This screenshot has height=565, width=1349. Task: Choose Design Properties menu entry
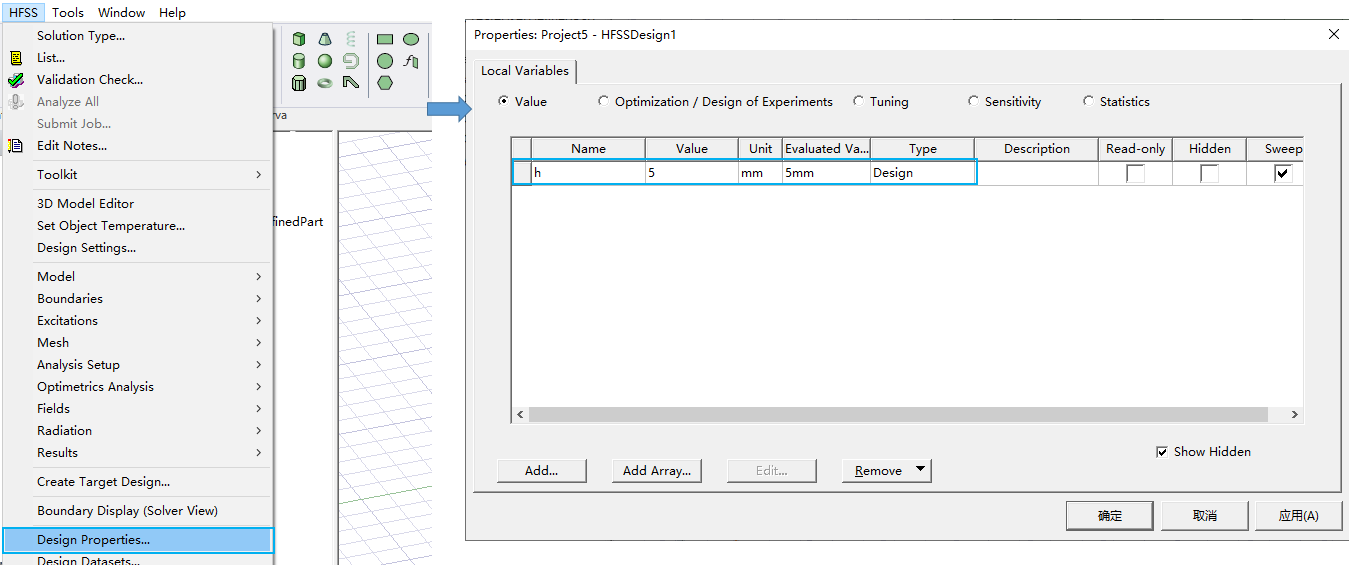pyautogui.click(x=137, y=540)
